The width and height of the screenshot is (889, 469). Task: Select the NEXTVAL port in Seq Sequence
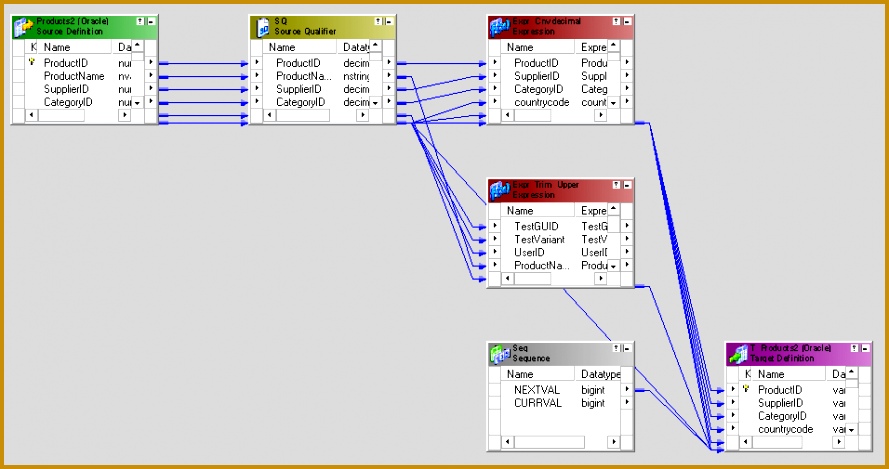coord(537,390)
